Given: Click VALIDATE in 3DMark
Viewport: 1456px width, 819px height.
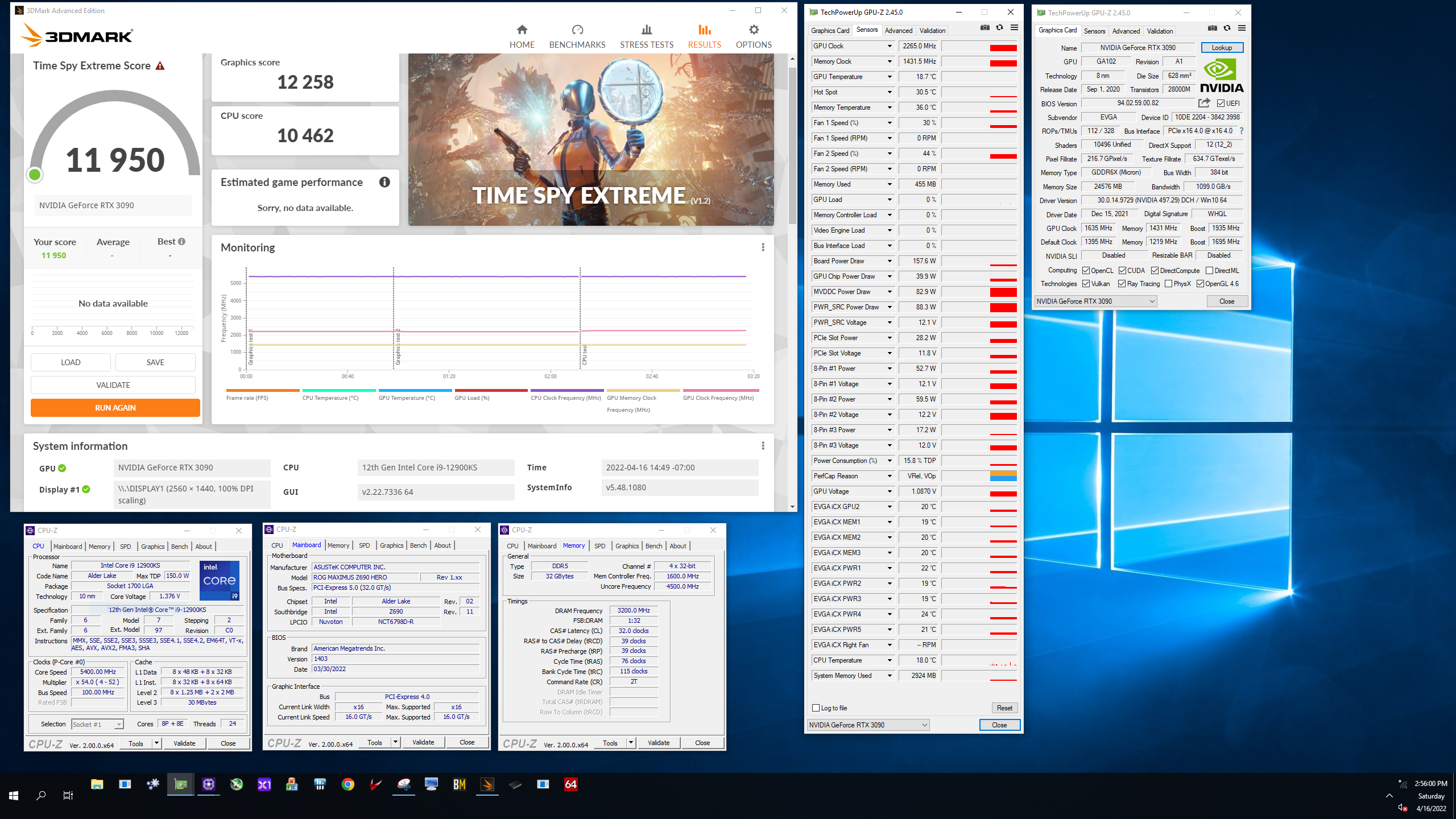Looking at the screenshot, I should coord(113,385).
